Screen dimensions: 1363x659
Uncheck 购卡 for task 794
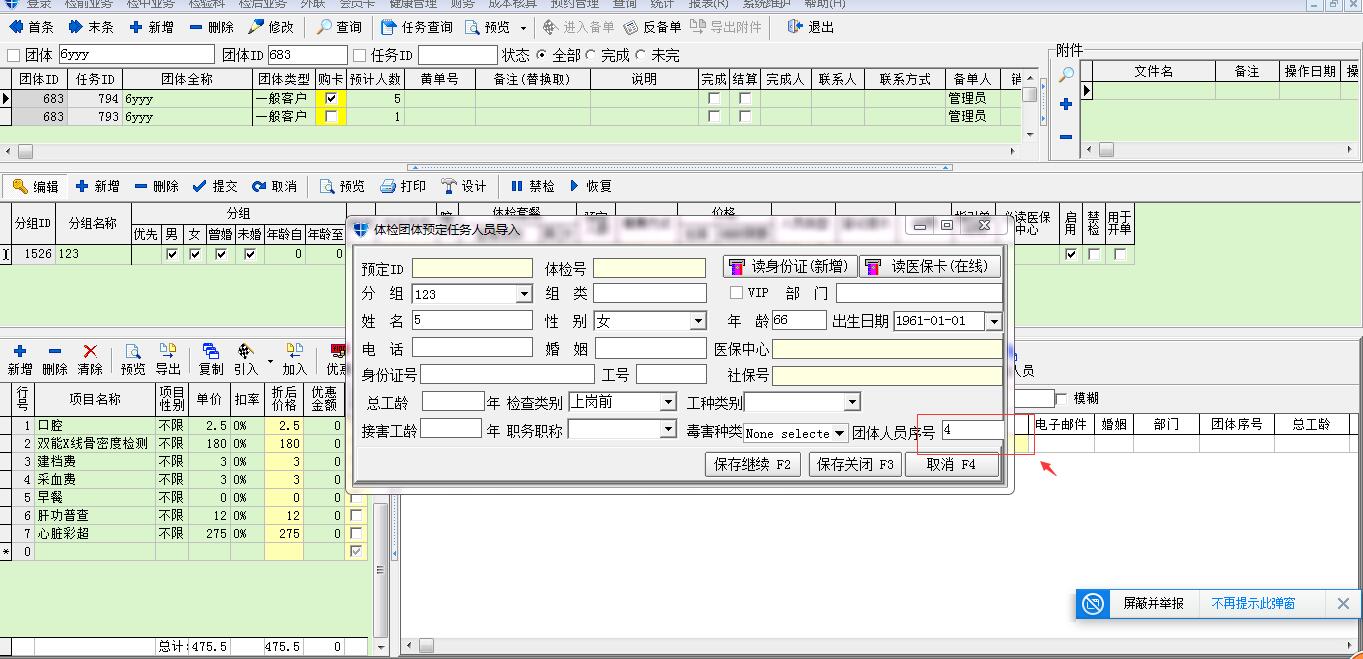point(331,99)
